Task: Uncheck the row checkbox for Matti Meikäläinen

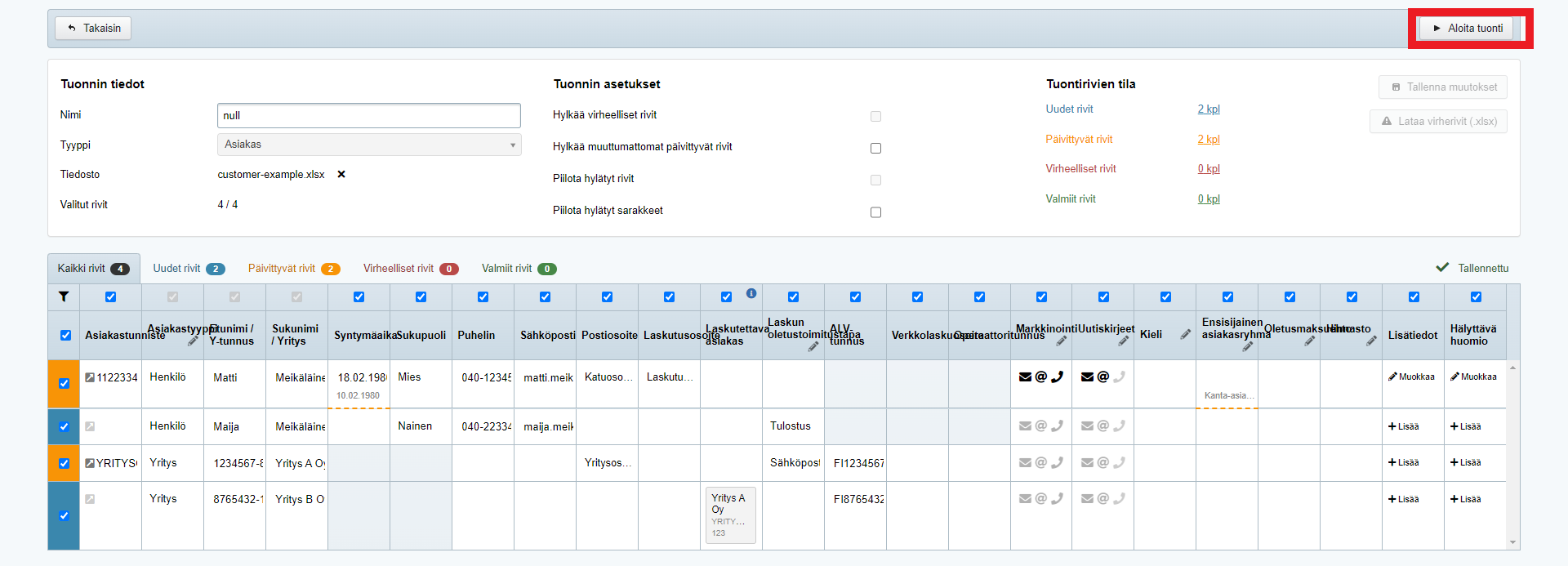Action: click(x=64, y=383)
